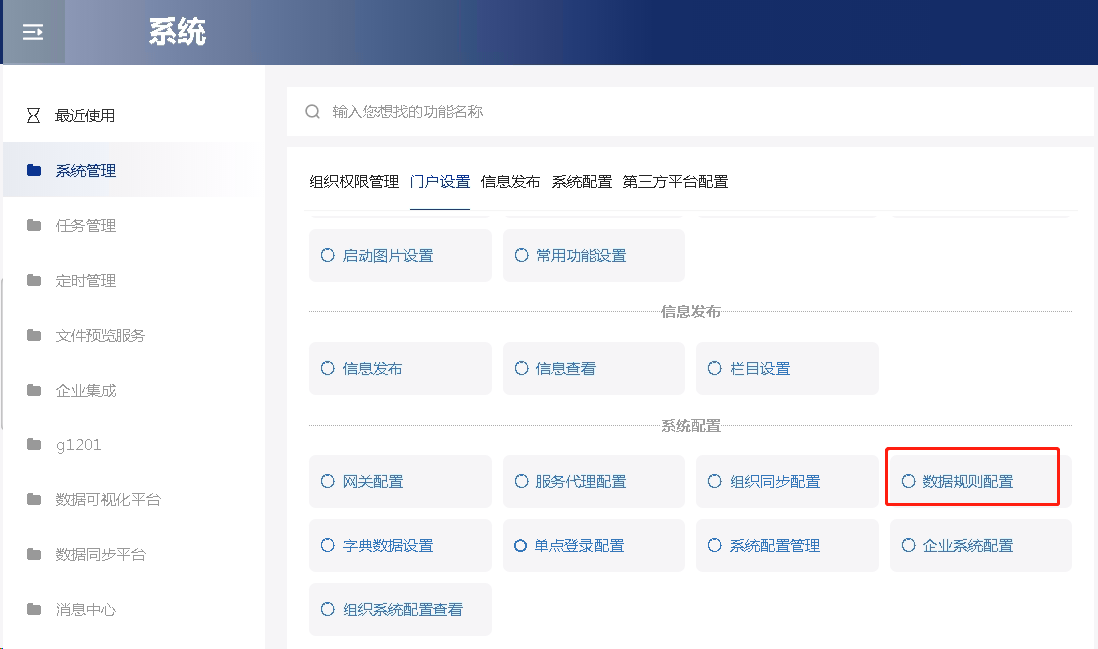The image size is (1098, 649).
Task: Open 服务代理配置 function card
Action: (x=594, y=481)
